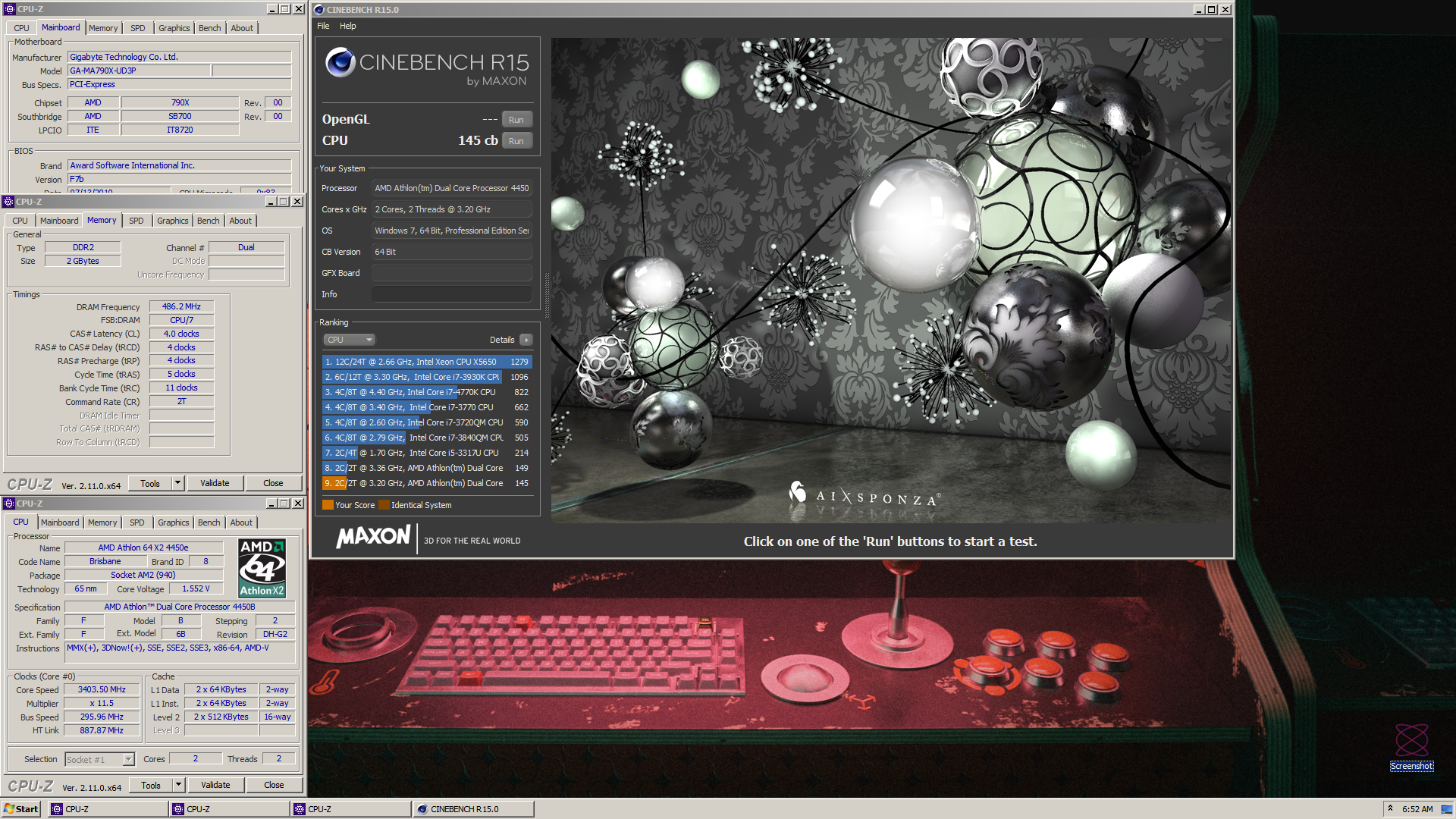Select ranking row Intel Core i5-3317U
Screen dimensions: 1456x819
427,453
